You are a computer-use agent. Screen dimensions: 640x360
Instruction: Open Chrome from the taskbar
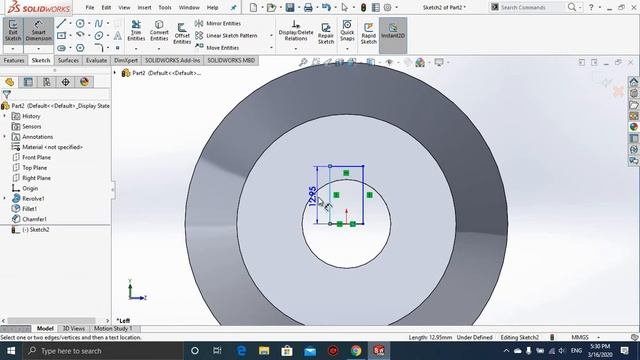click(x=356, y=351)
